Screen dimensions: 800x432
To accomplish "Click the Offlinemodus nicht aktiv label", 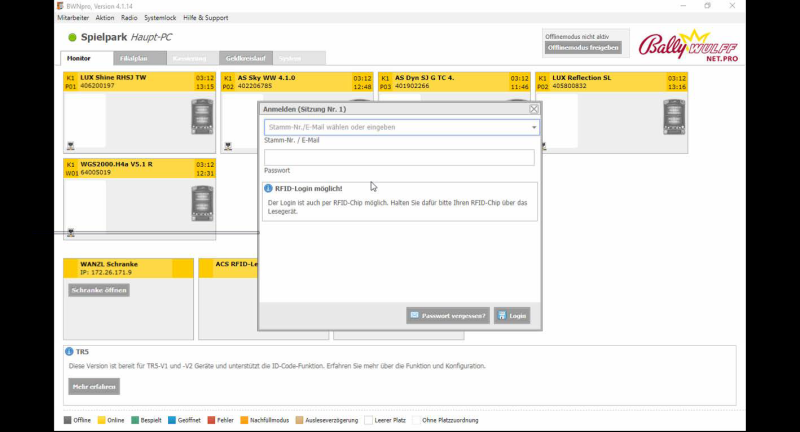I will pos(577,37).
